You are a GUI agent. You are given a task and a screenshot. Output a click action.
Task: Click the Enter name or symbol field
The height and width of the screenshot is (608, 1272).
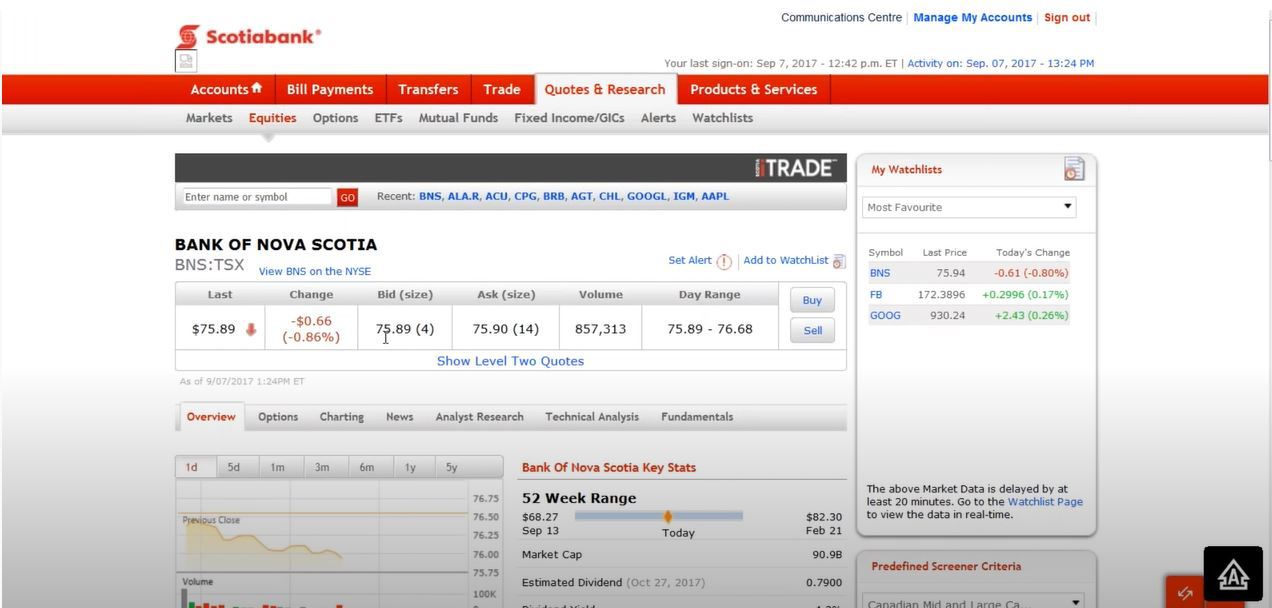tap(256, 198)
